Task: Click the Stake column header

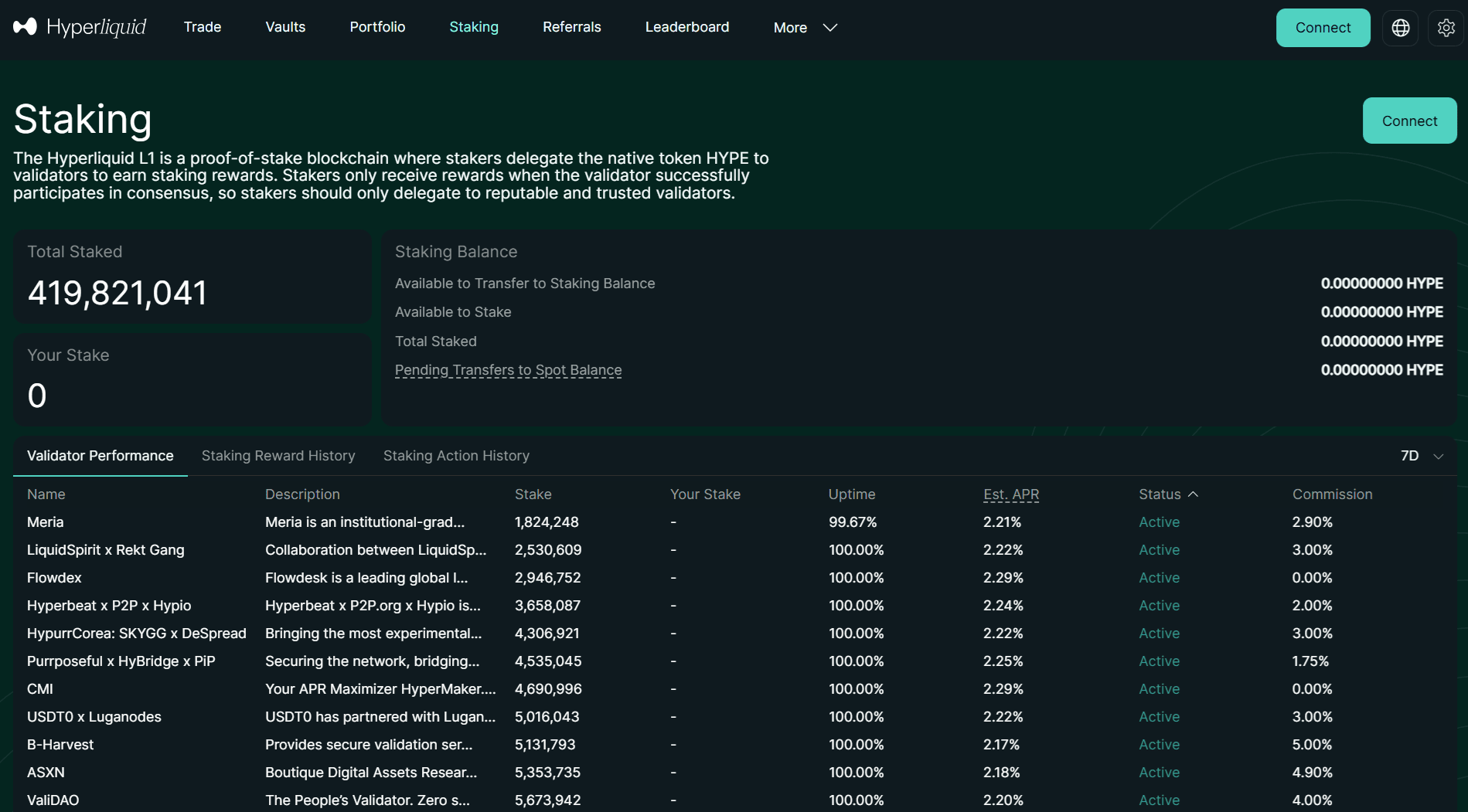Action: point(533,494)
